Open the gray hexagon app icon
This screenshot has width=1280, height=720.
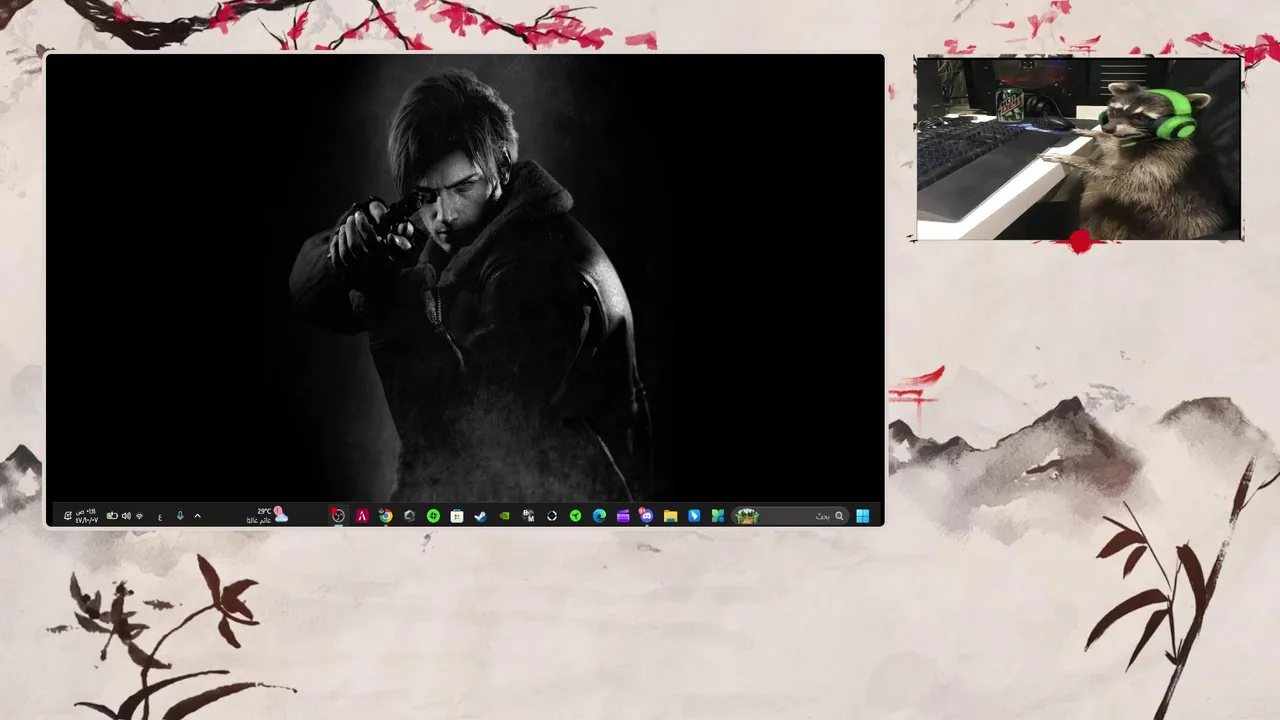point(409,516)
